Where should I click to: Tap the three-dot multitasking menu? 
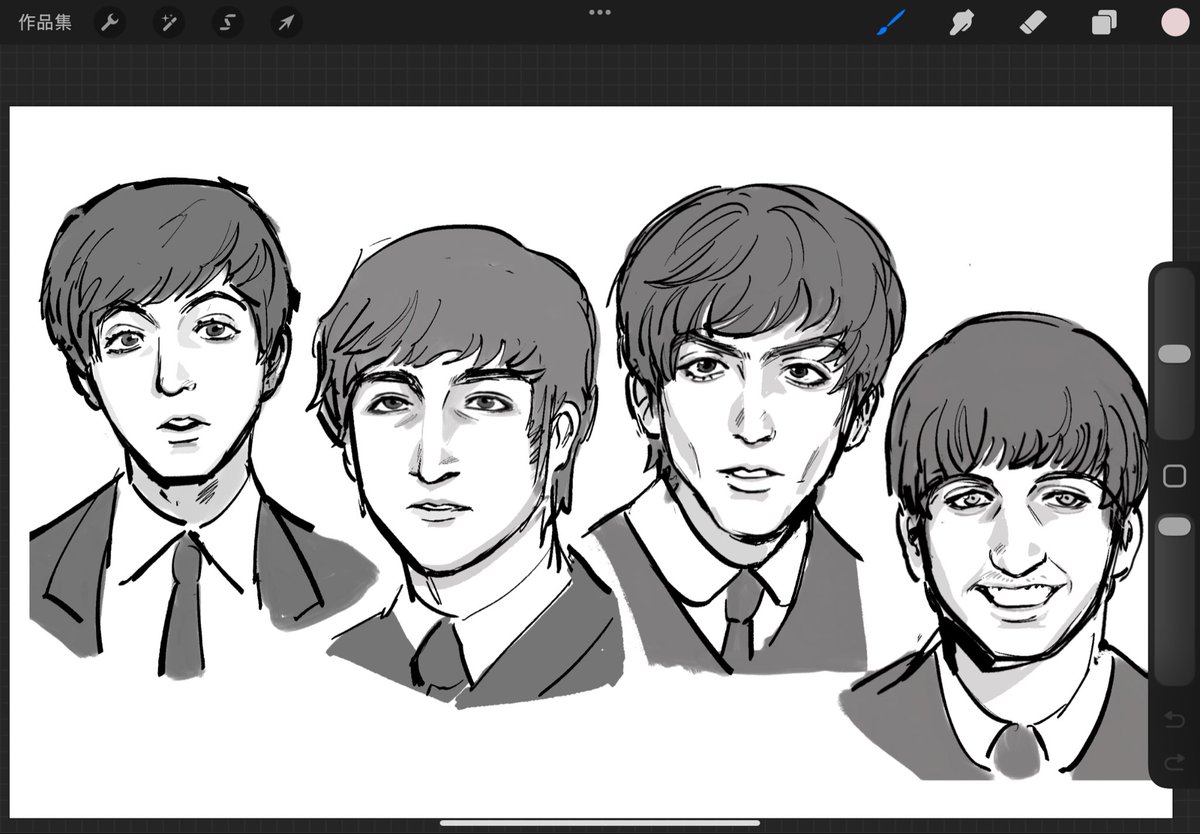600,12
